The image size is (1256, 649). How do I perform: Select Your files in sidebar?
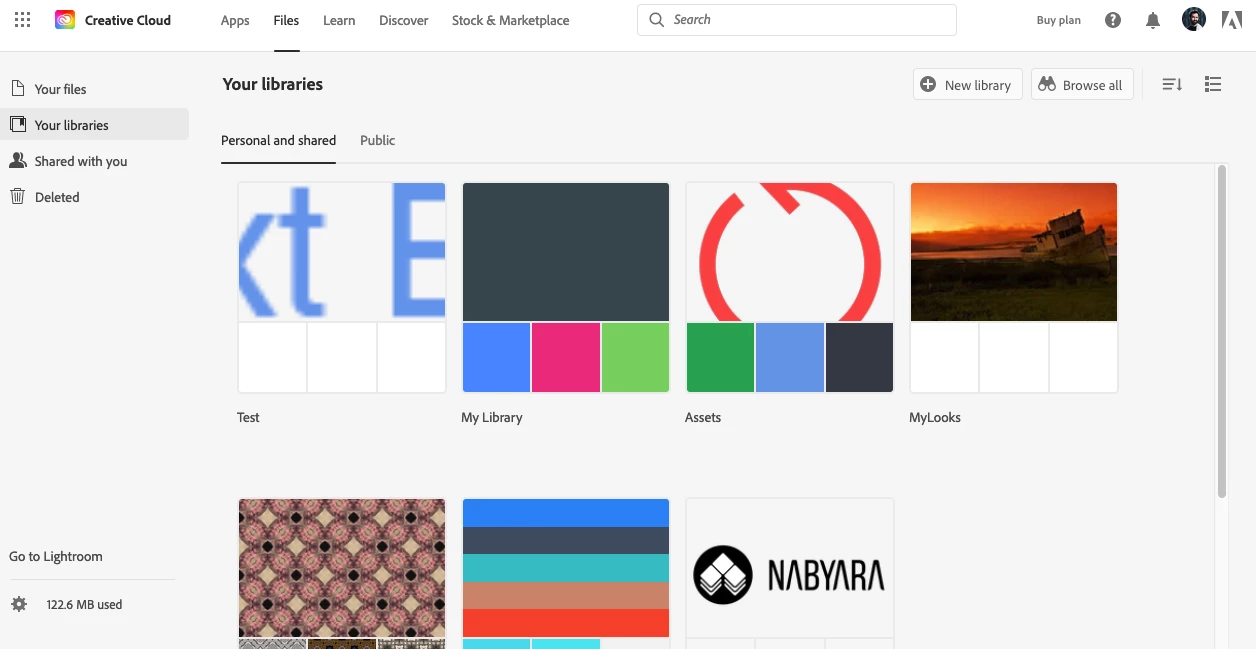[94, 89]
